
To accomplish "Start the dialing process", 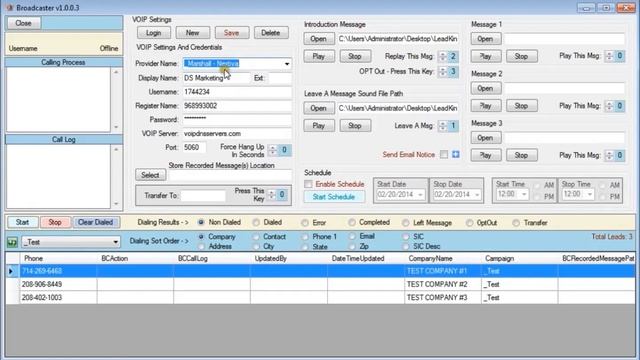I will click(x=22, y=222).
